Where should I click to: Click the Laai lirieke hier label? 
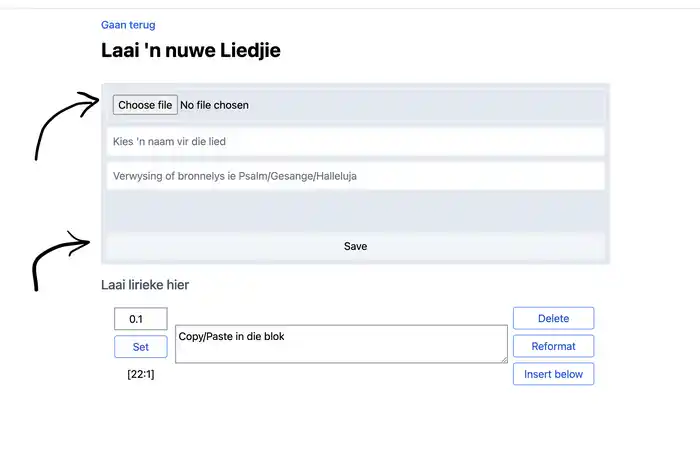point(145,285)
